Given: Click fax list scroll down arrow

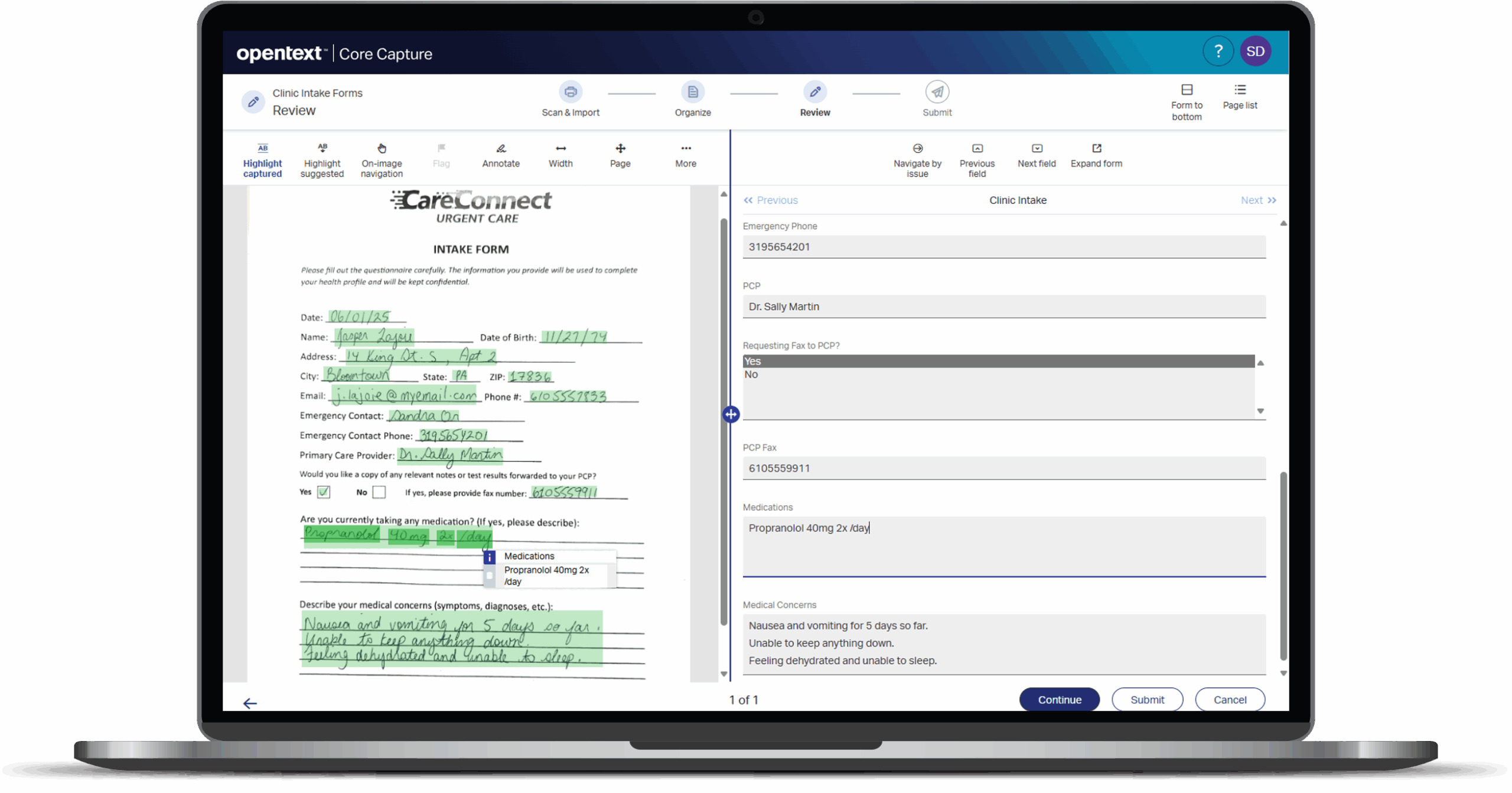Looking at the screenshot, I should tap(1260, 411).
